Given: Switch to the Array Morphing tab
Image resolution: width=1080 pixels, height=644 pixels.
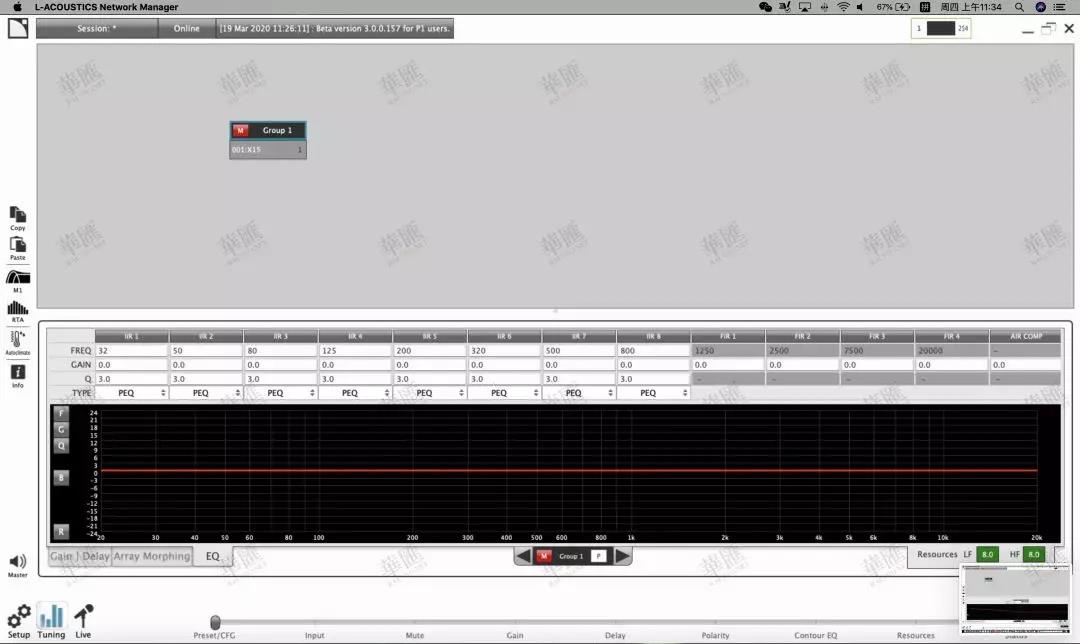Looking at the screenshot, I should [152, 556].
